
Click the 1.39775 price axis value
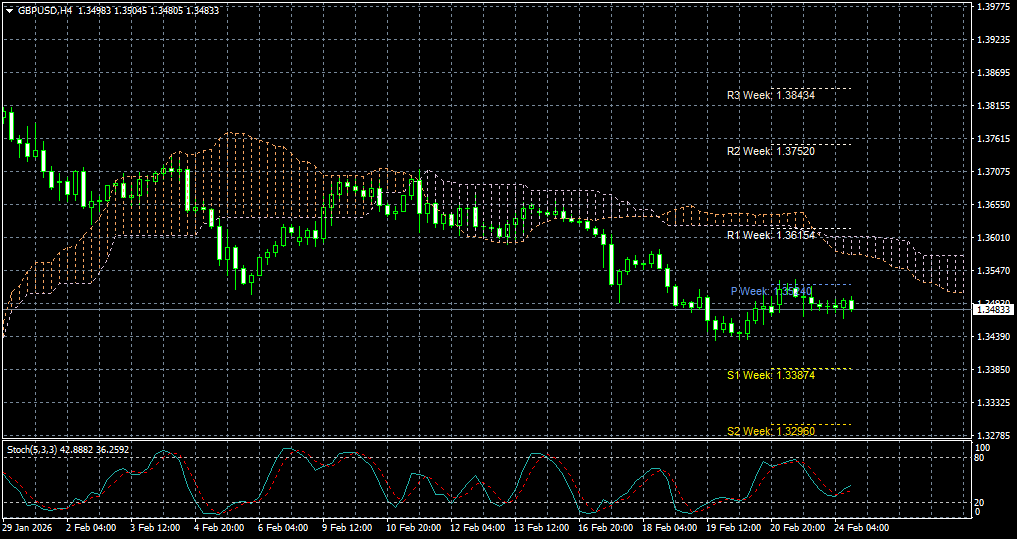point(993,6)
